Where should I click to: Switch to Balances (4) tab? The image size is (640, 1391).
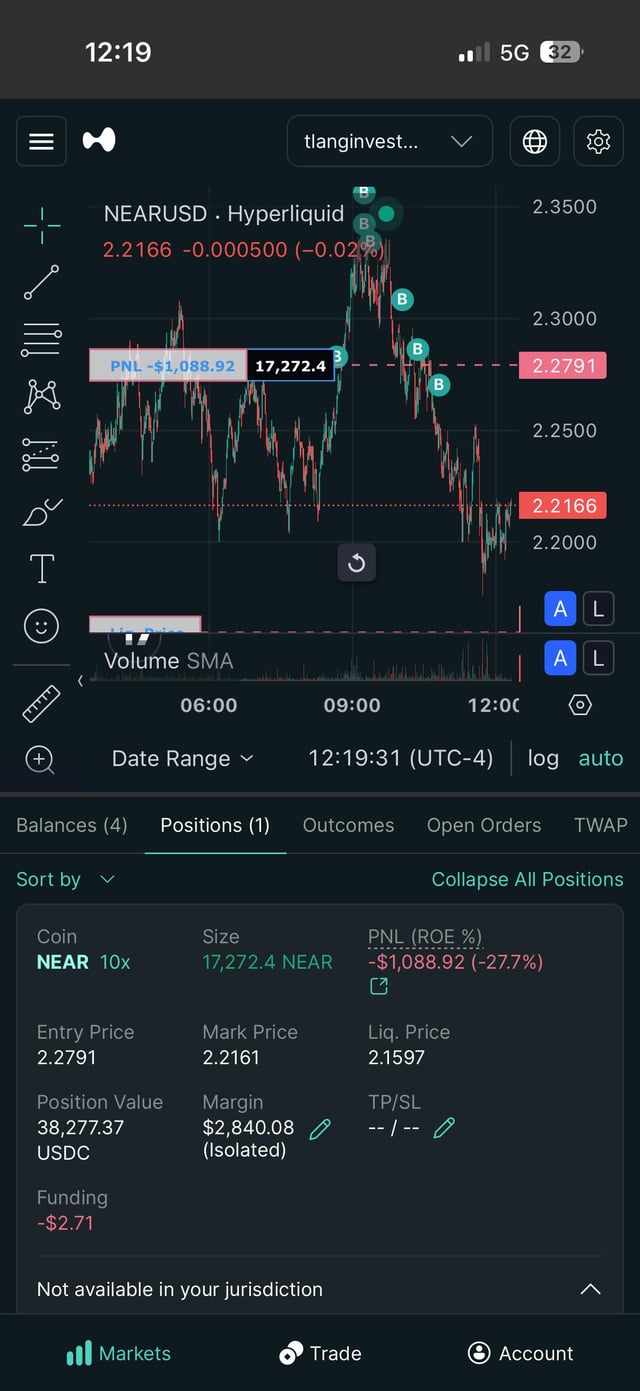pyautogui.click(x=72, y=825)
